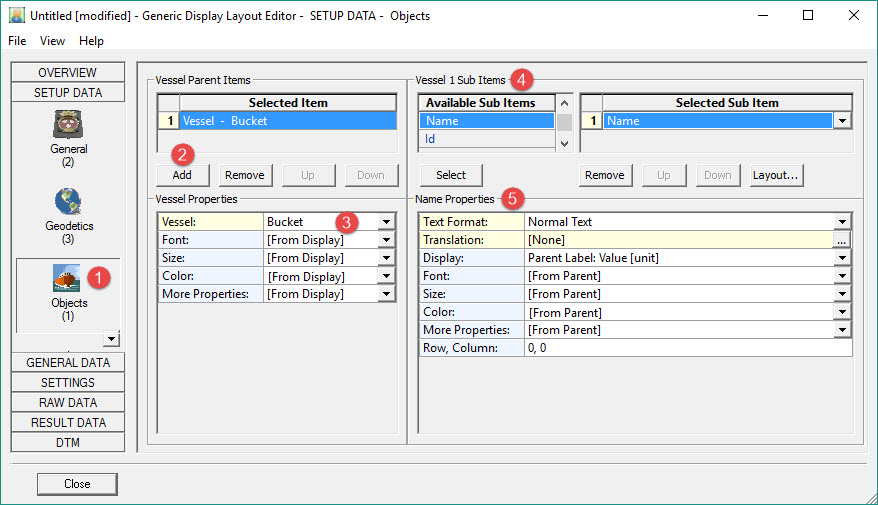
Task: Open the File menu
Action: pos(17,41)
